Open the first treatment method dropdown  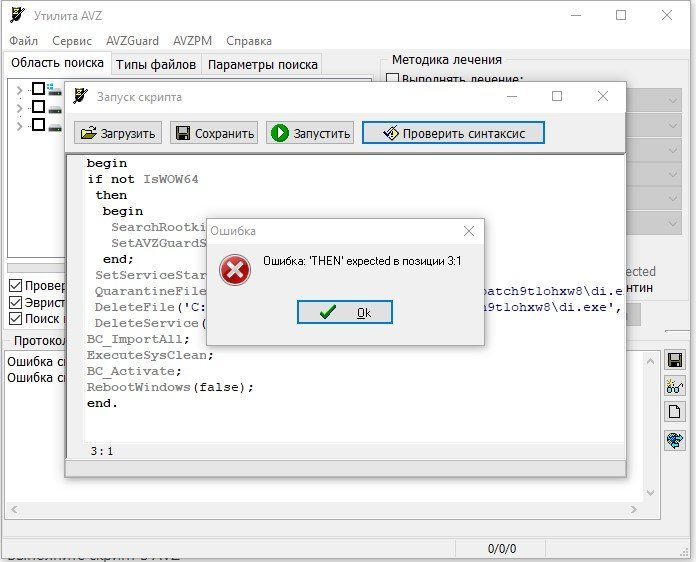point(672,100)
